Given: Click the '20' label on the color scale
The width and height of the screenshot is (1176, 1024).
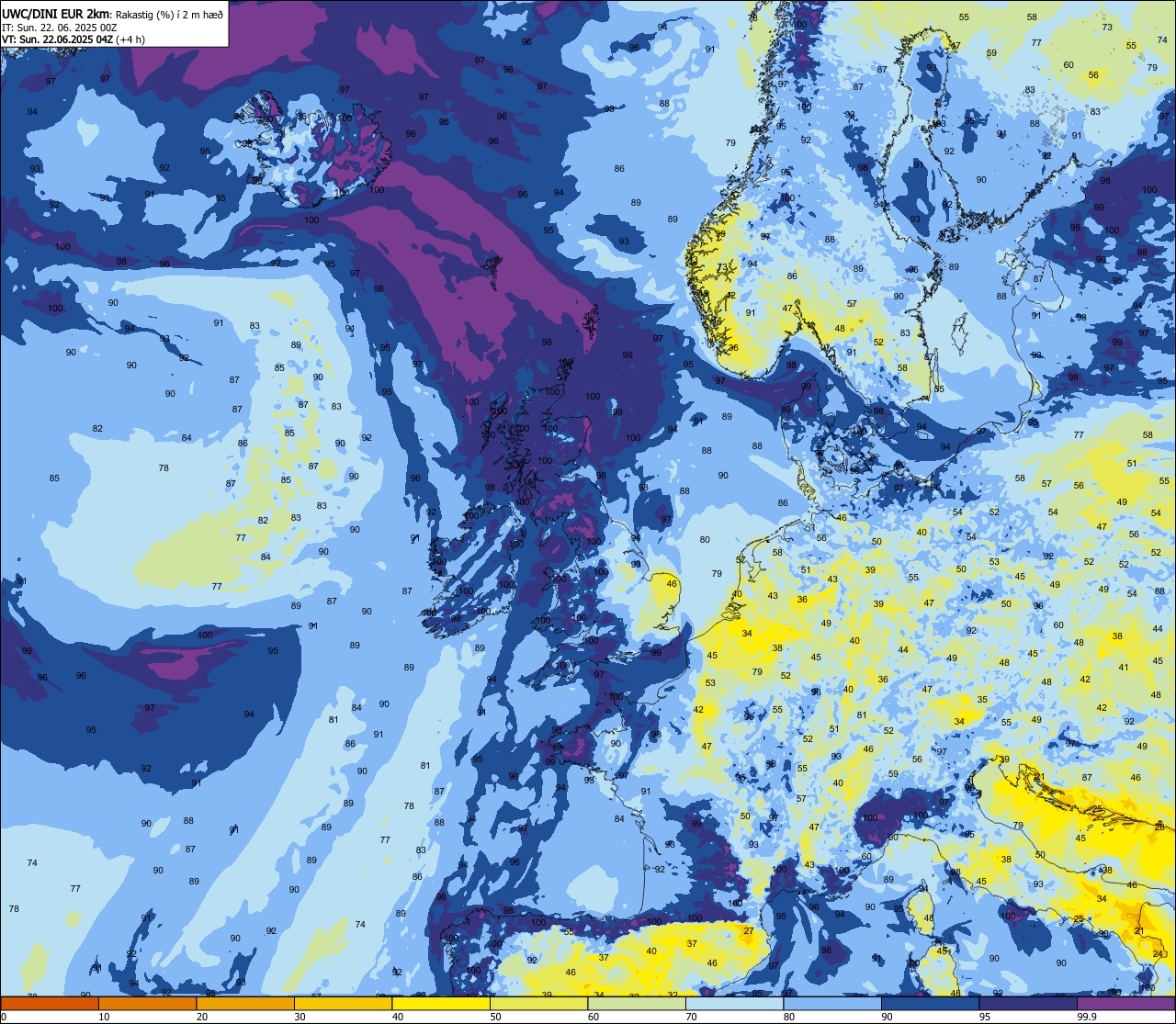Looking at the screenshot, I should [202, 1017].
